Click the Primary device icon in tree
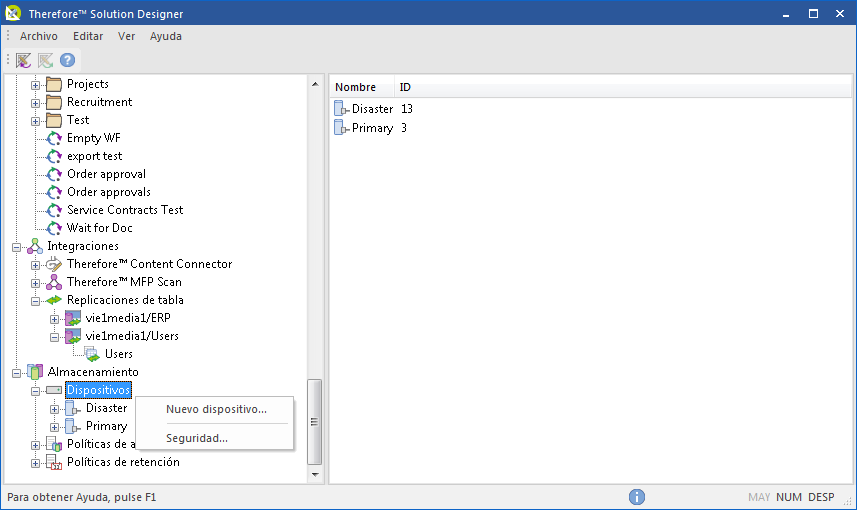Viewport: 858px width, 511px height. click(x=73, y=427)
